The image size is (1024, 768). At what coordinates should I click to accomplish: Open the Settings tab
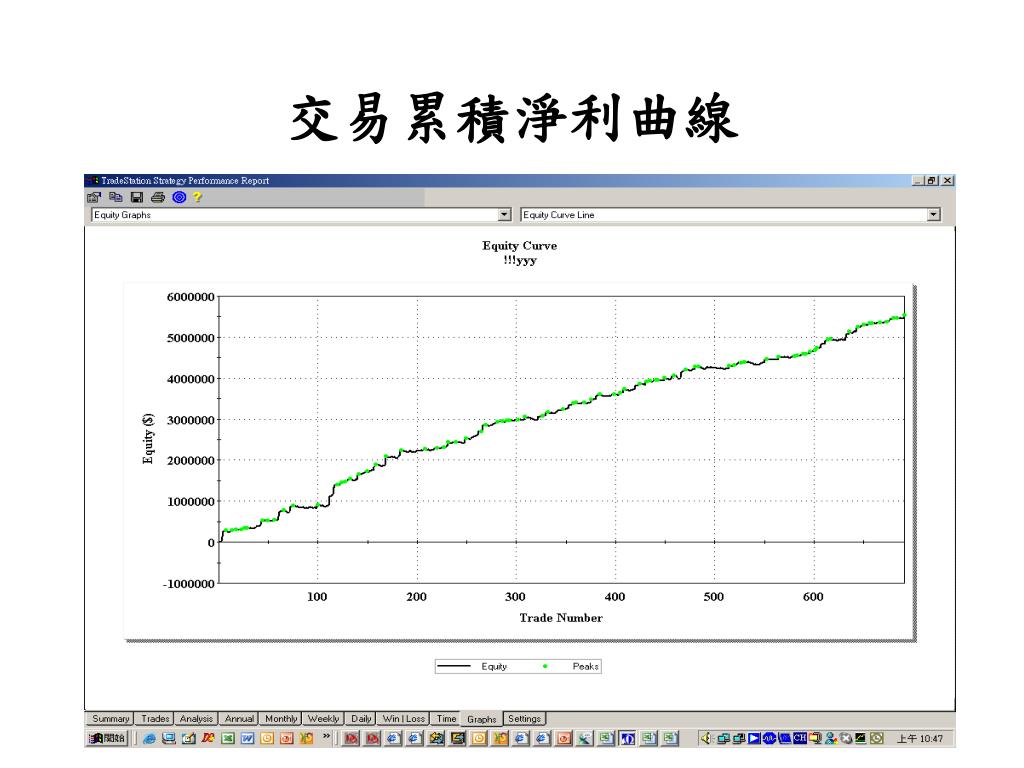click(524, 718)
